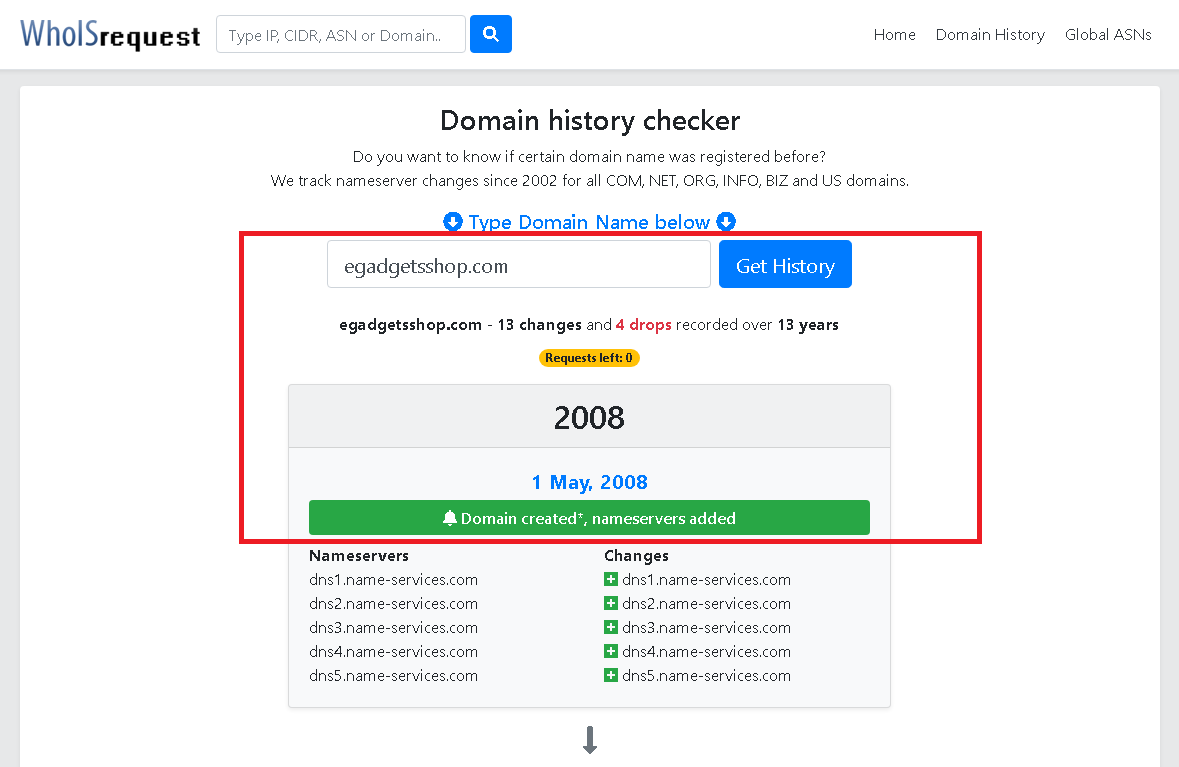This screenshot has height=767, width=1179.
Task: Click the gray down arrow below 2008 card
Action: pyautogui.click(x=590, y=740)
